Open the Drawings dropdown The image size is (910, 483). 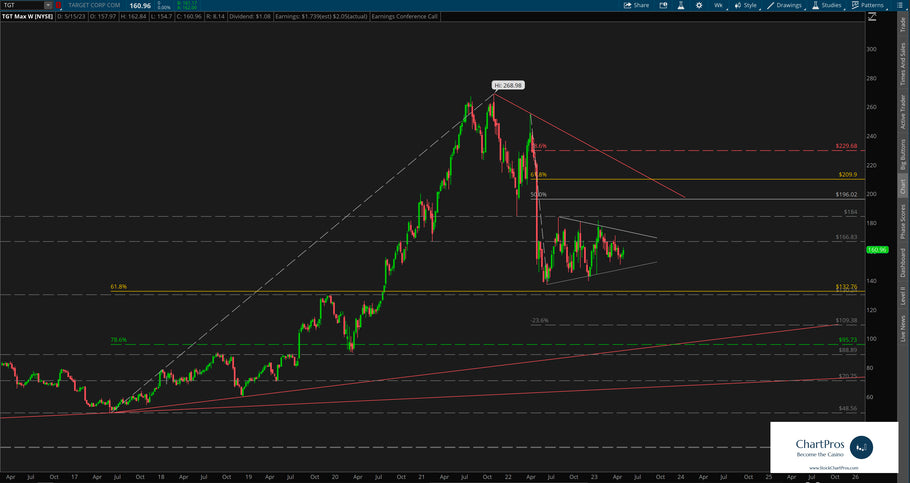coord(784,5)
